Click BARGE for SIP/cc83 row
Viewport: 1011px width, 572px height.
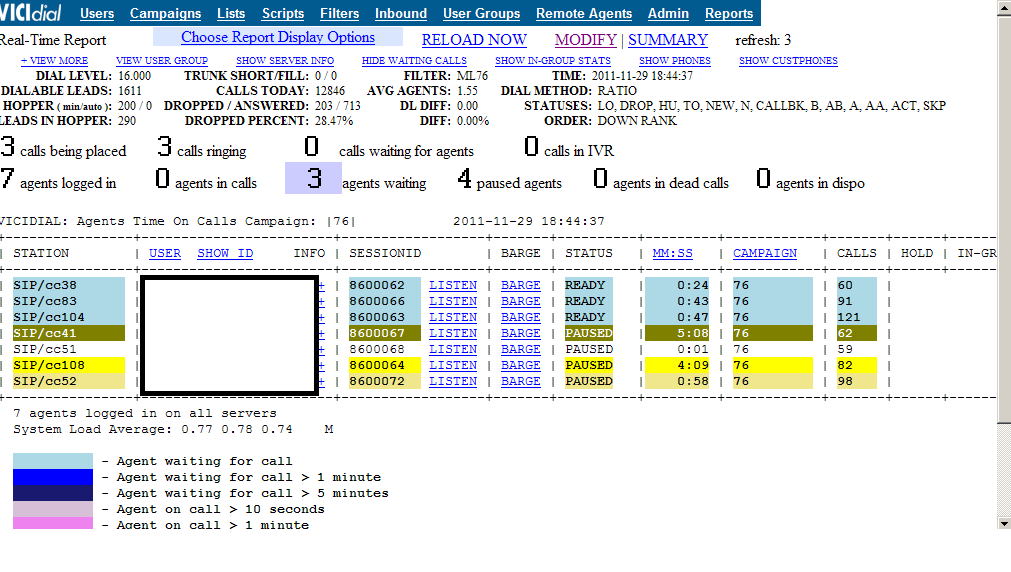click(x=521, y=301)
